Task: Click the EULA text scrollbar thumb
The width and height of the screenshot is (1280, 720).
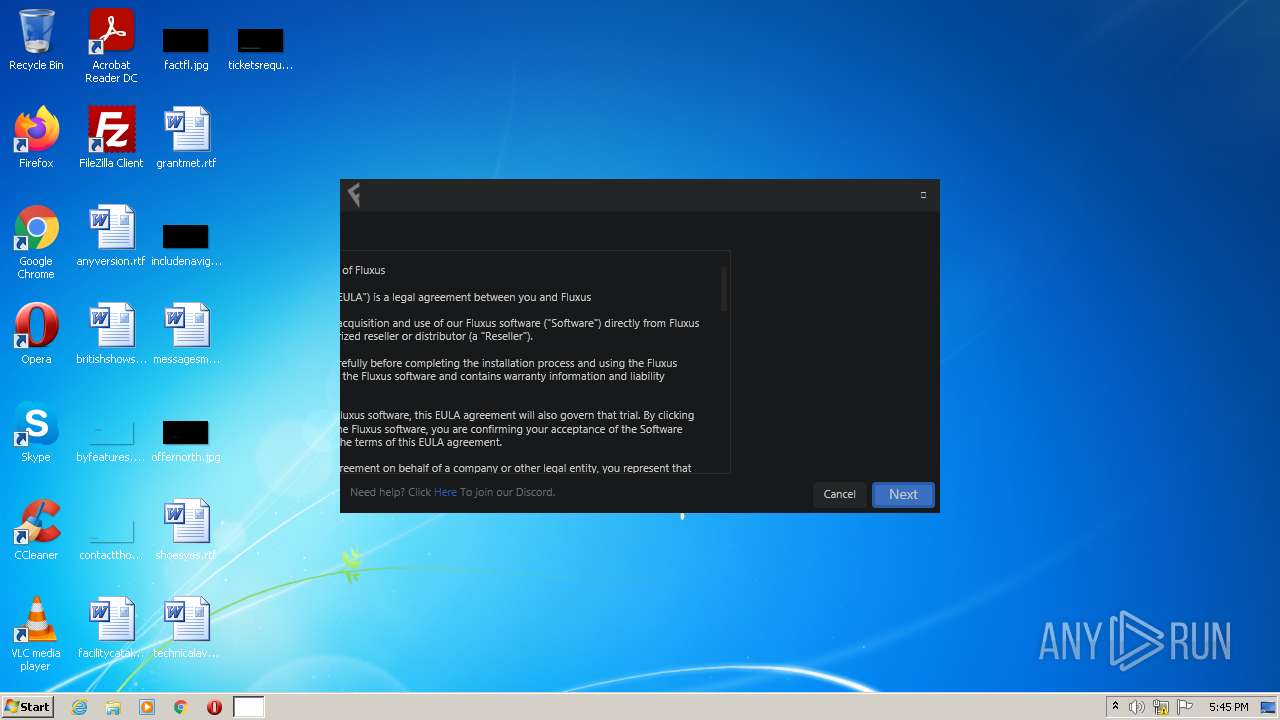Action: 724,288
